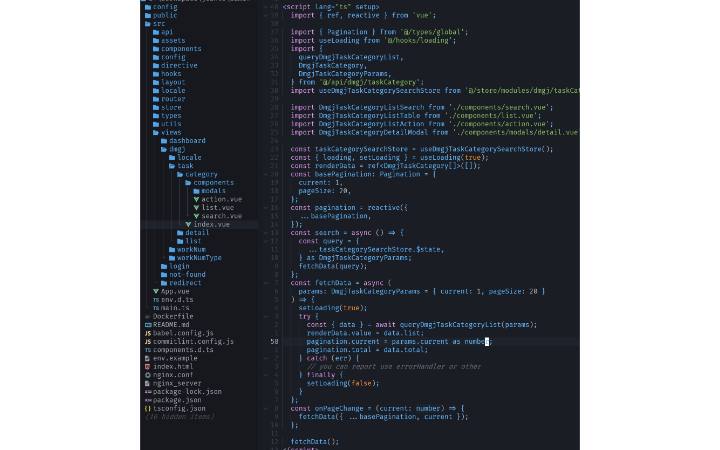Viewport: 720px width, 450px height.
Task: Expand the utils folder
Action: 156,124
